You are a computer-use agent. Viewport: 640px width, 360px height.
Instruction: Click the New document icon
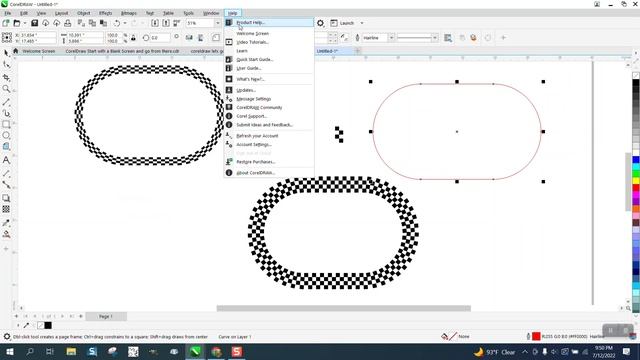click(x=6, y=23)
